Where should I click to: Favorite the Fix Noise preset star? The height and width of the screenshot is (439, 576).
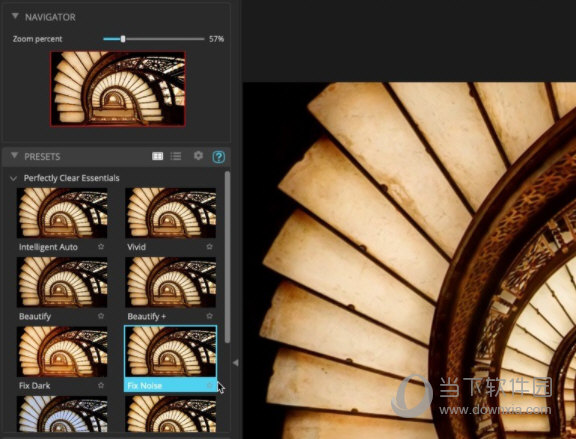tap(209, 385)
